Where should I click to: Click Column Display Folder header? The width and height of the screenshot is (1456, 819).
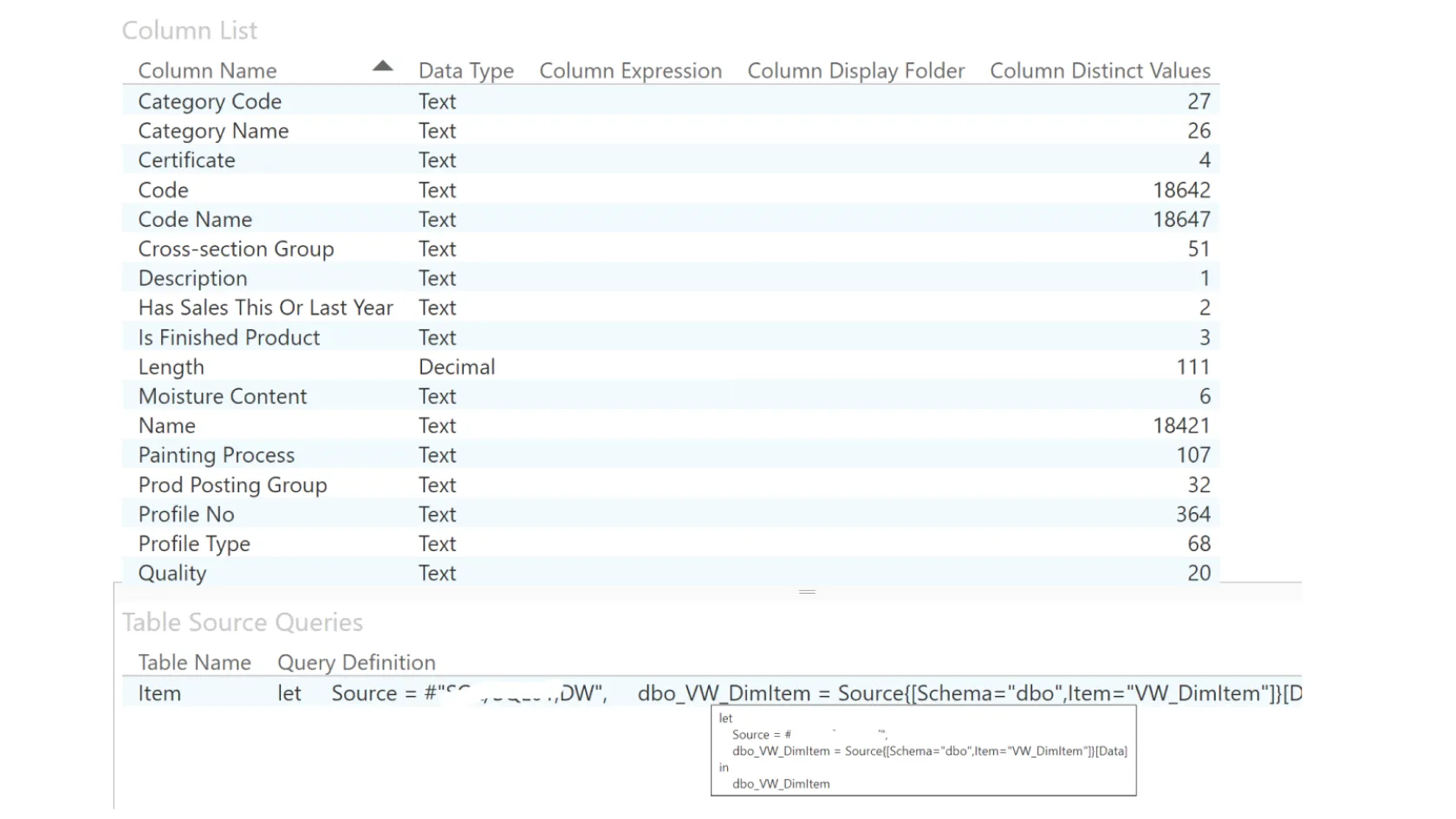coord(855,71)
